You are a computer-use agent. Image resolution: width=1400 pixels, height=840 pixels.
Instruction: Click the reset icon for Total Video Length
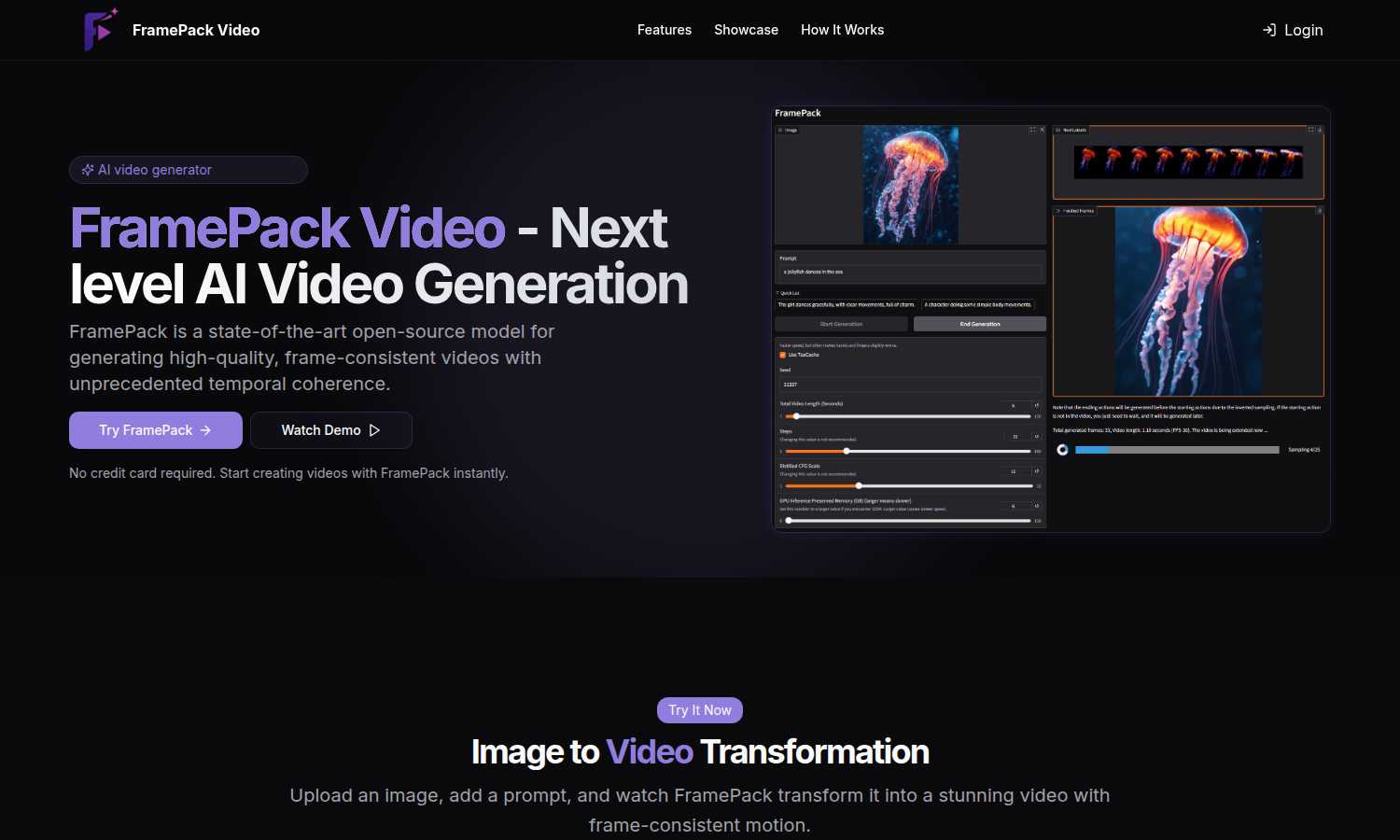pos(1037,406)
